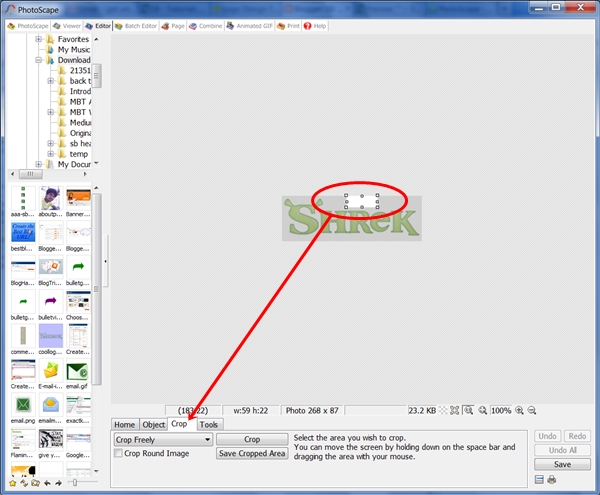Open the aboutp portrait thumbnail
Screen dimensions: 600x495
point(51,198)
